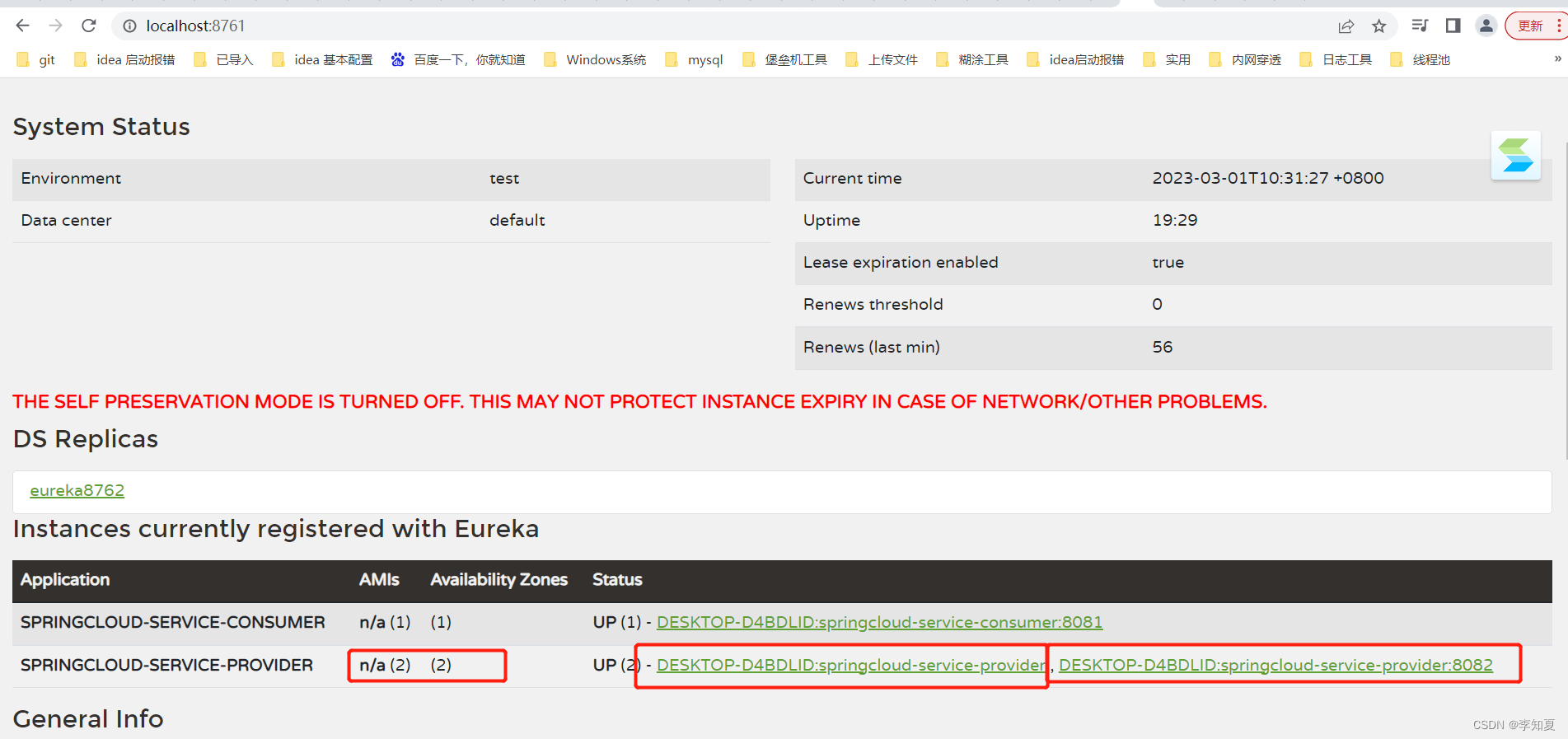Click the AMIs column header

[379, 579]
